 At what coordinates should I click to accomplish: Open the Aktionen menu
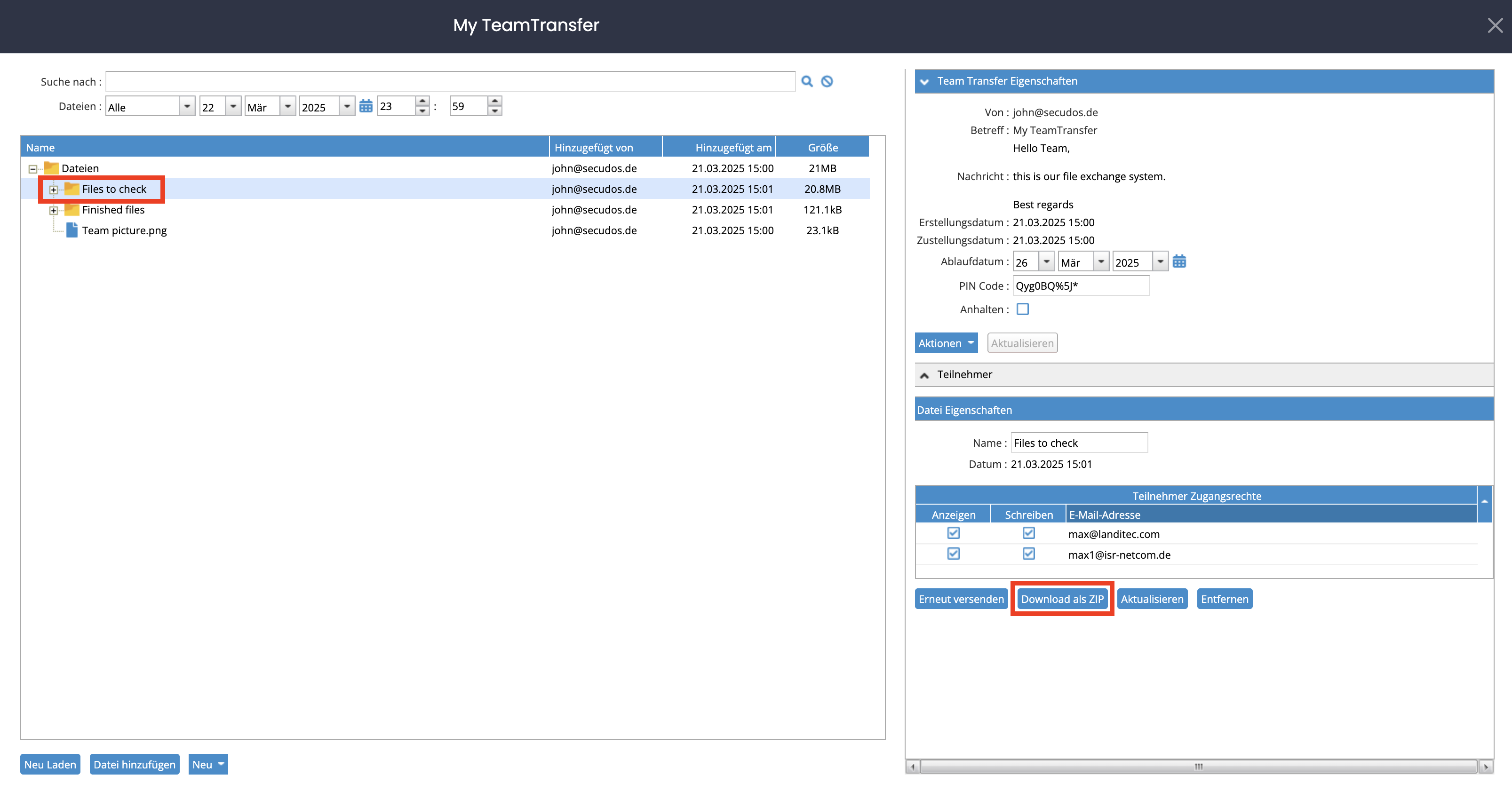click(946, 343)
